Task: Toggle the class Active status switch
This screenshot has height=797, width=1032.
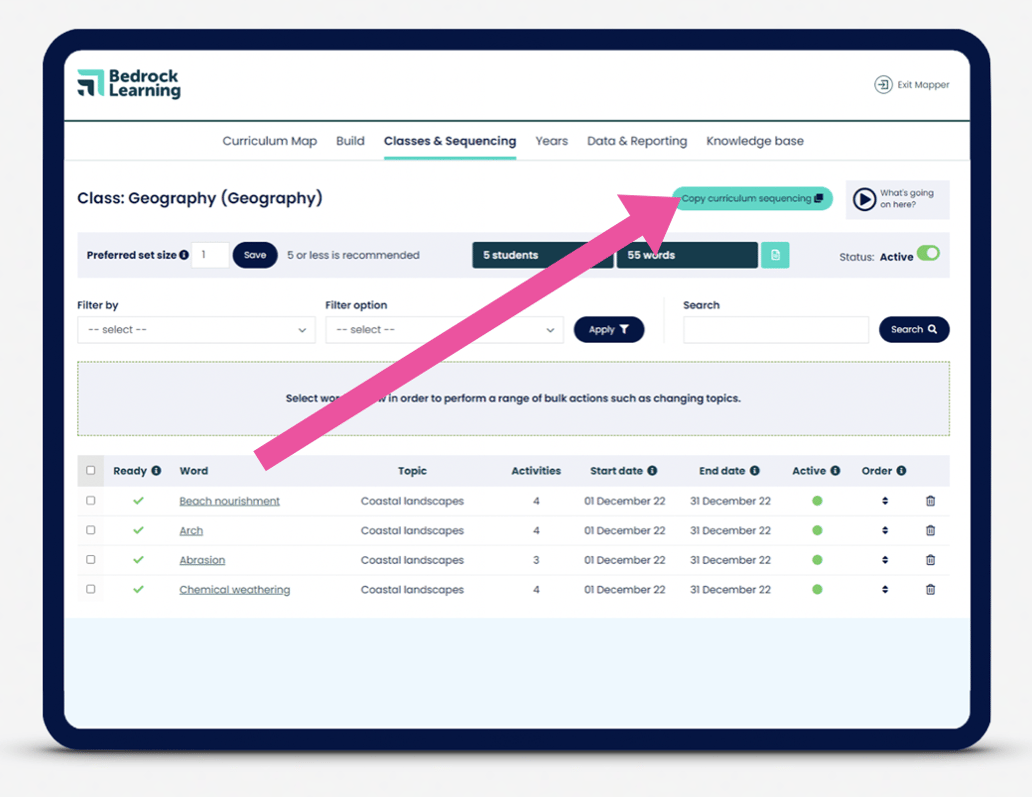Action: 926,255
